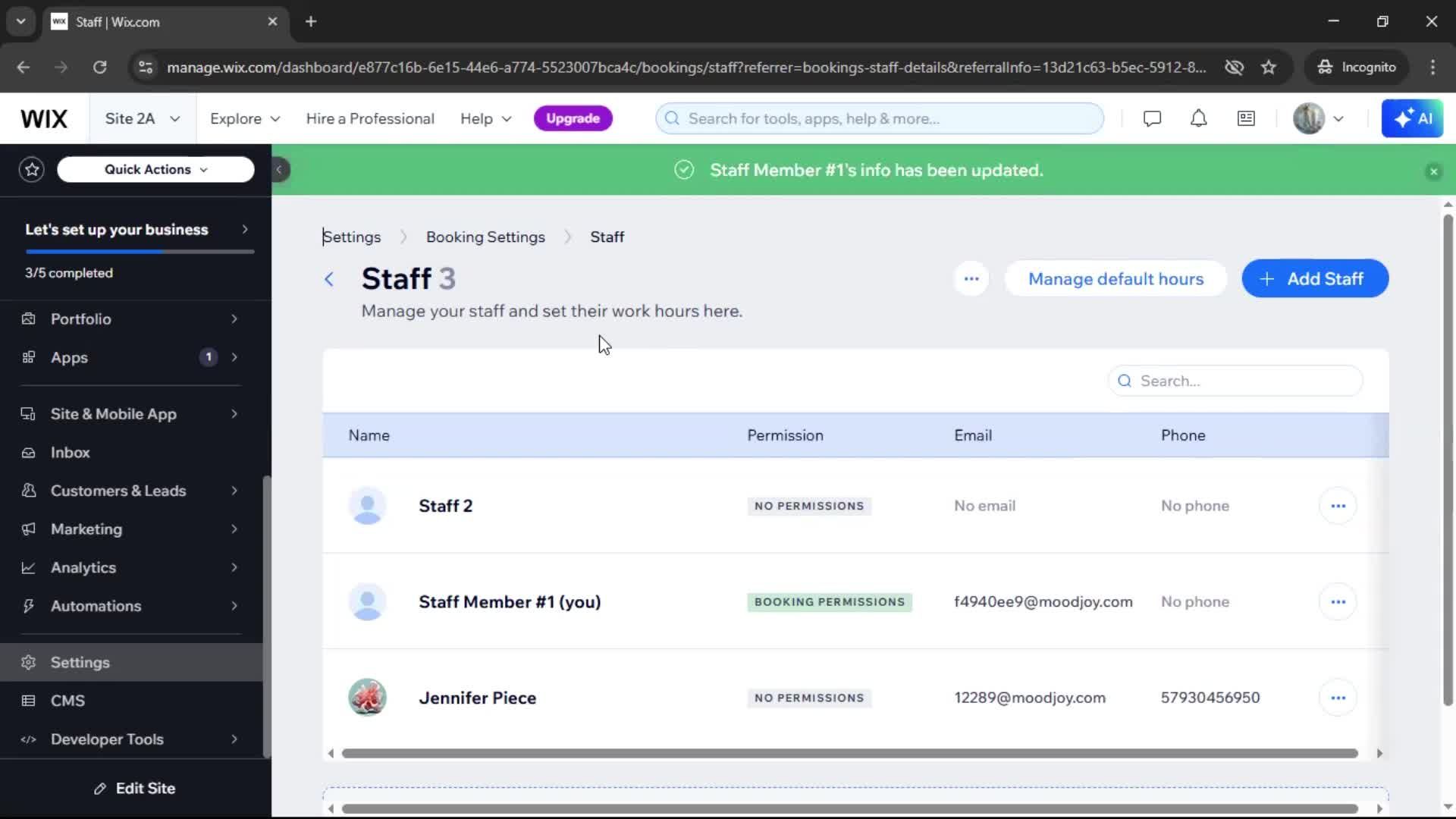This screenshot has height=819, width=1456.
Task: Open the tab search dropdown
Action: click(x=21, y=22)
